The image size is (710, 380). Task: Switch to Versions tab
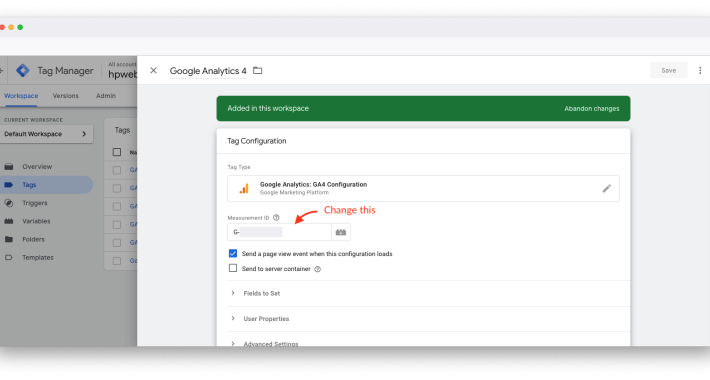click(x=66, y=96)
